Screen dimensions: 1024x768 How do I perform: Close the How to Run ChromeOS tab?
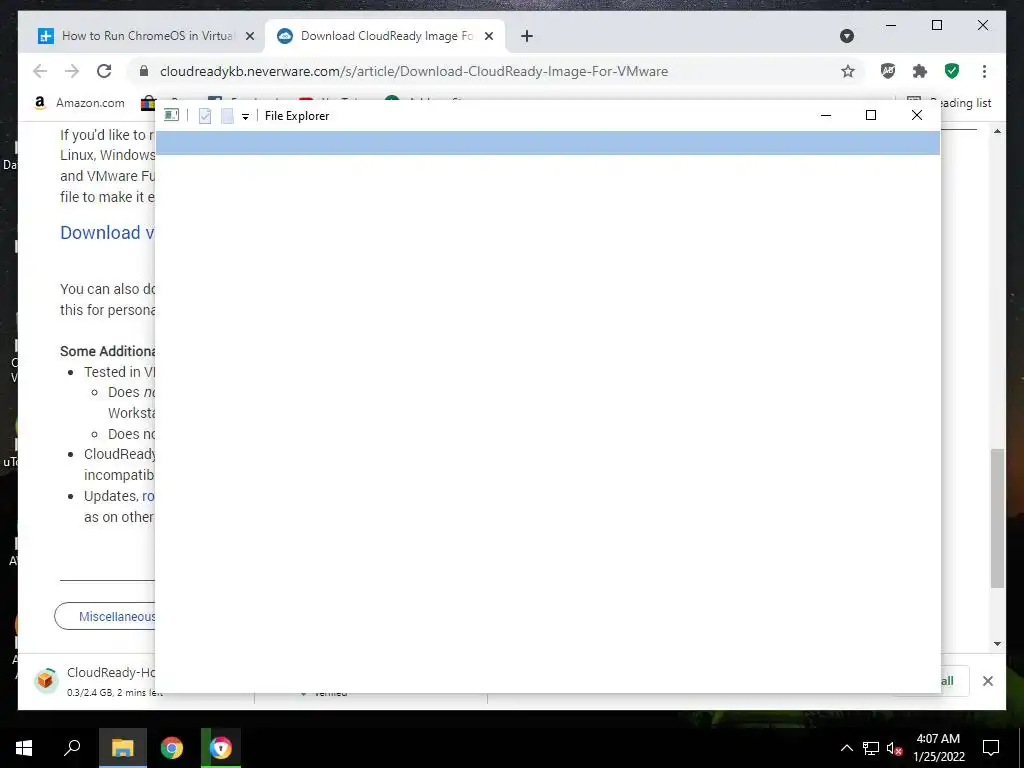[x=249, y=37]
